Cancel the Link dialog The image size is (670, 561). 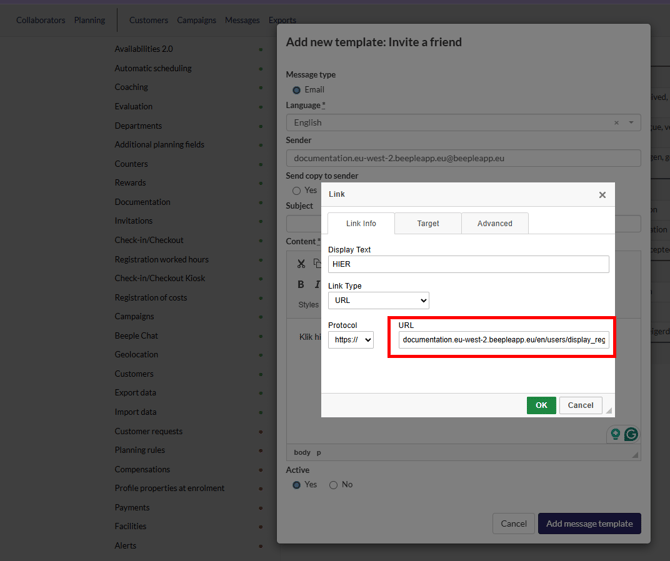pos(580,405)
